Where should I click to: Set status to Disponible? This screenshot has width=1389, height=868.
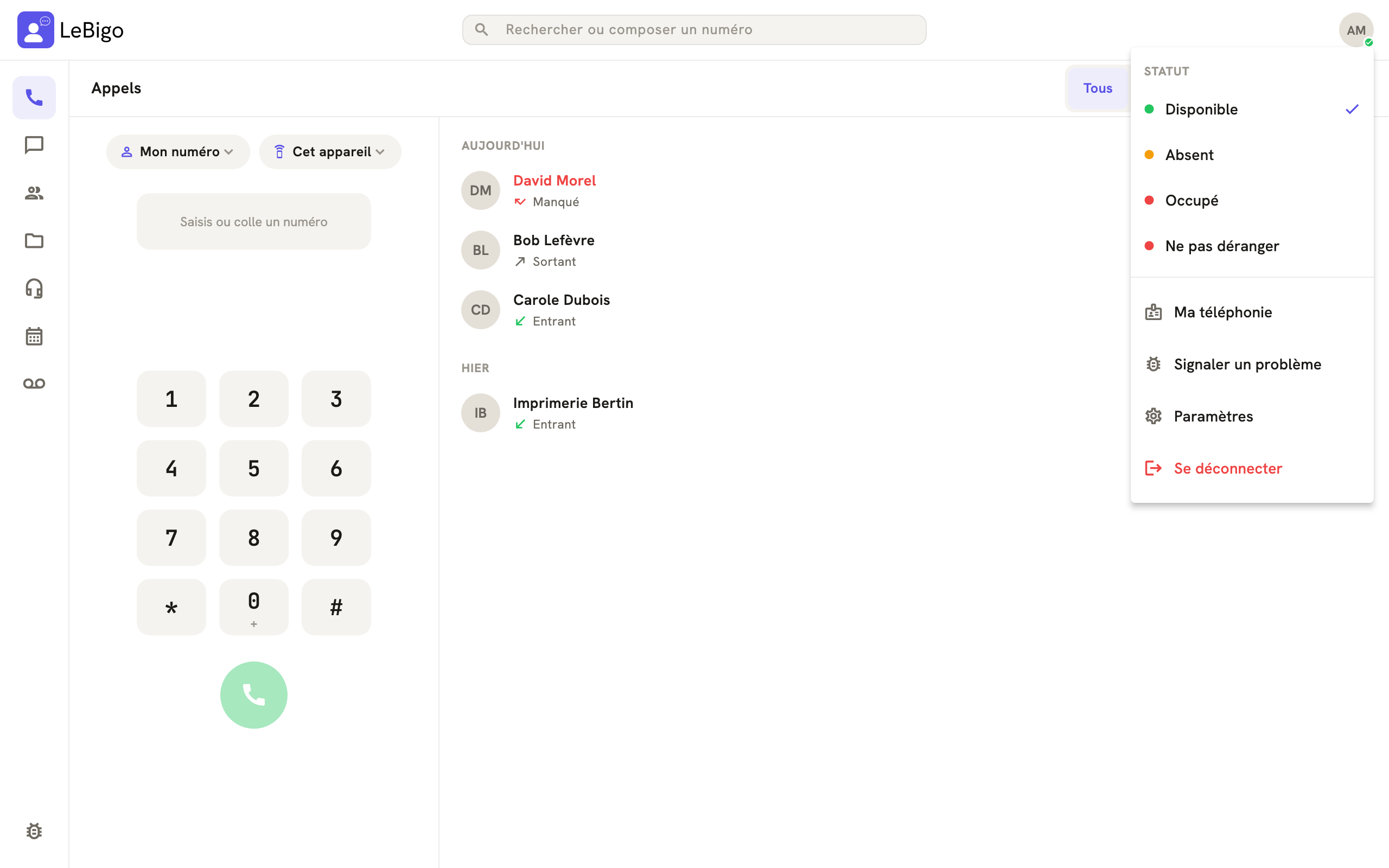(1252, 109)
